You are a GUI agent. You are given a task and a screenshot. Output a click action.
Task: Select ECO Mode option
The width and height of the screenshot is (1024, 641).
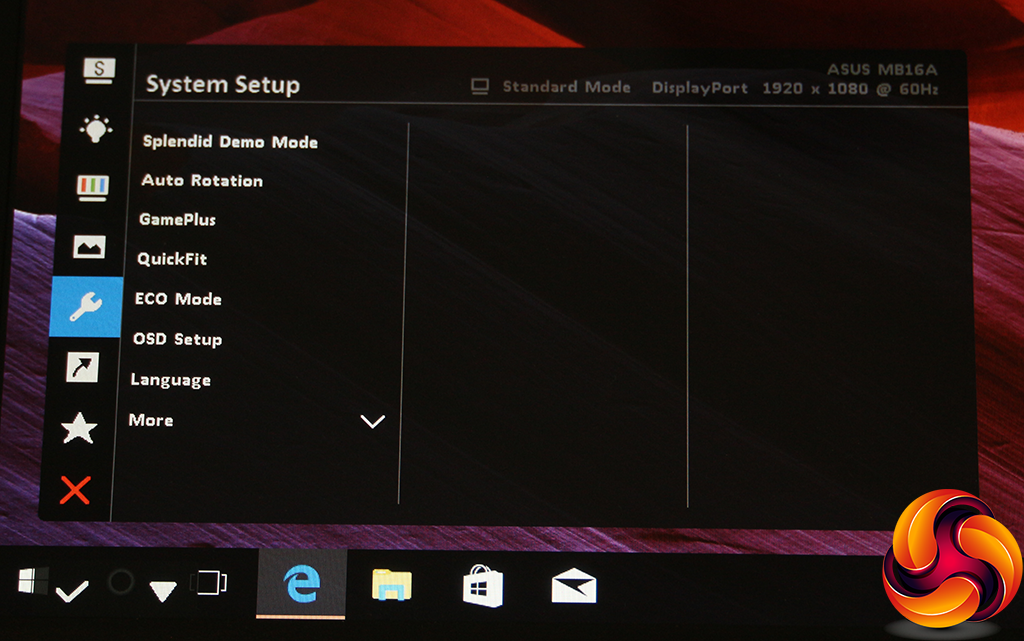tap(178, 299)
